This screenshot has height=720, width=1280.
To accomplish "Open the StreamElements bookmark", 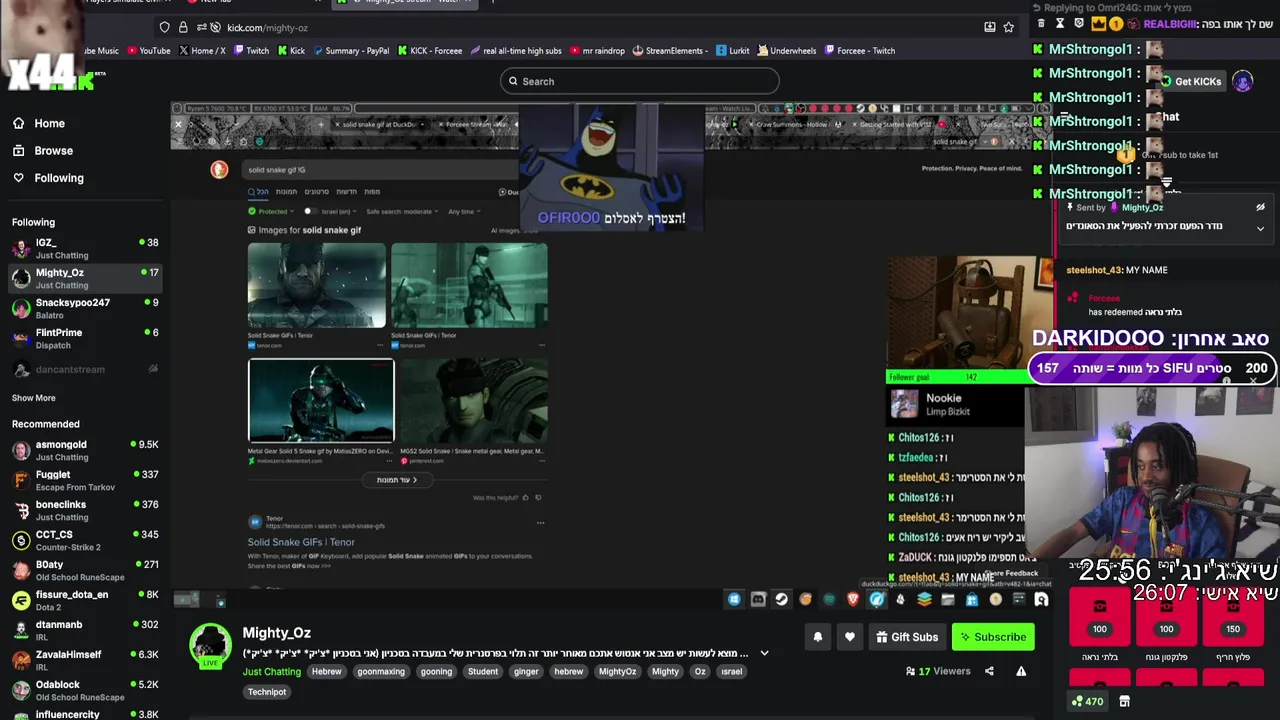I will pos(669,50).
